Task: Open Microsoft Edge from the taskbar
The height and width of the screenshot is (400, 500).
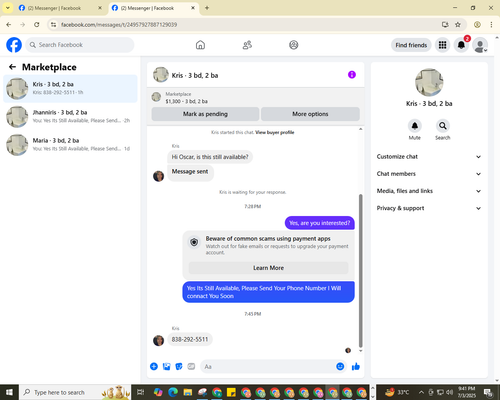Action: [x=173, y=392]
